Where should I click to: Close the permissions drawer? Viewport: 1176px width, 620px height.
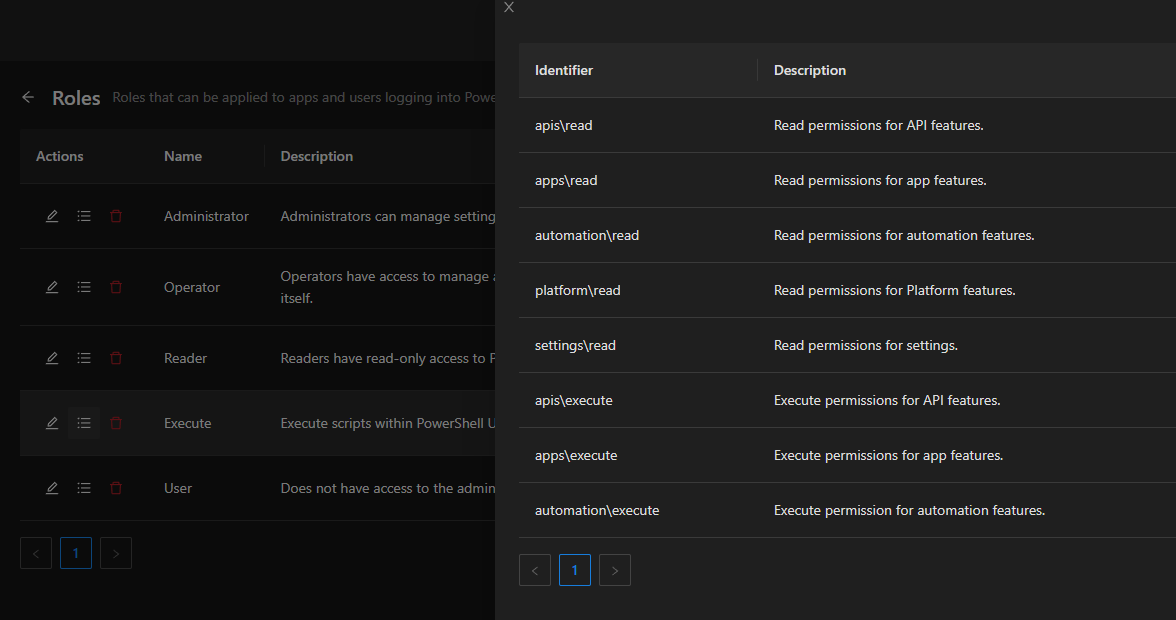coord(509,8)
